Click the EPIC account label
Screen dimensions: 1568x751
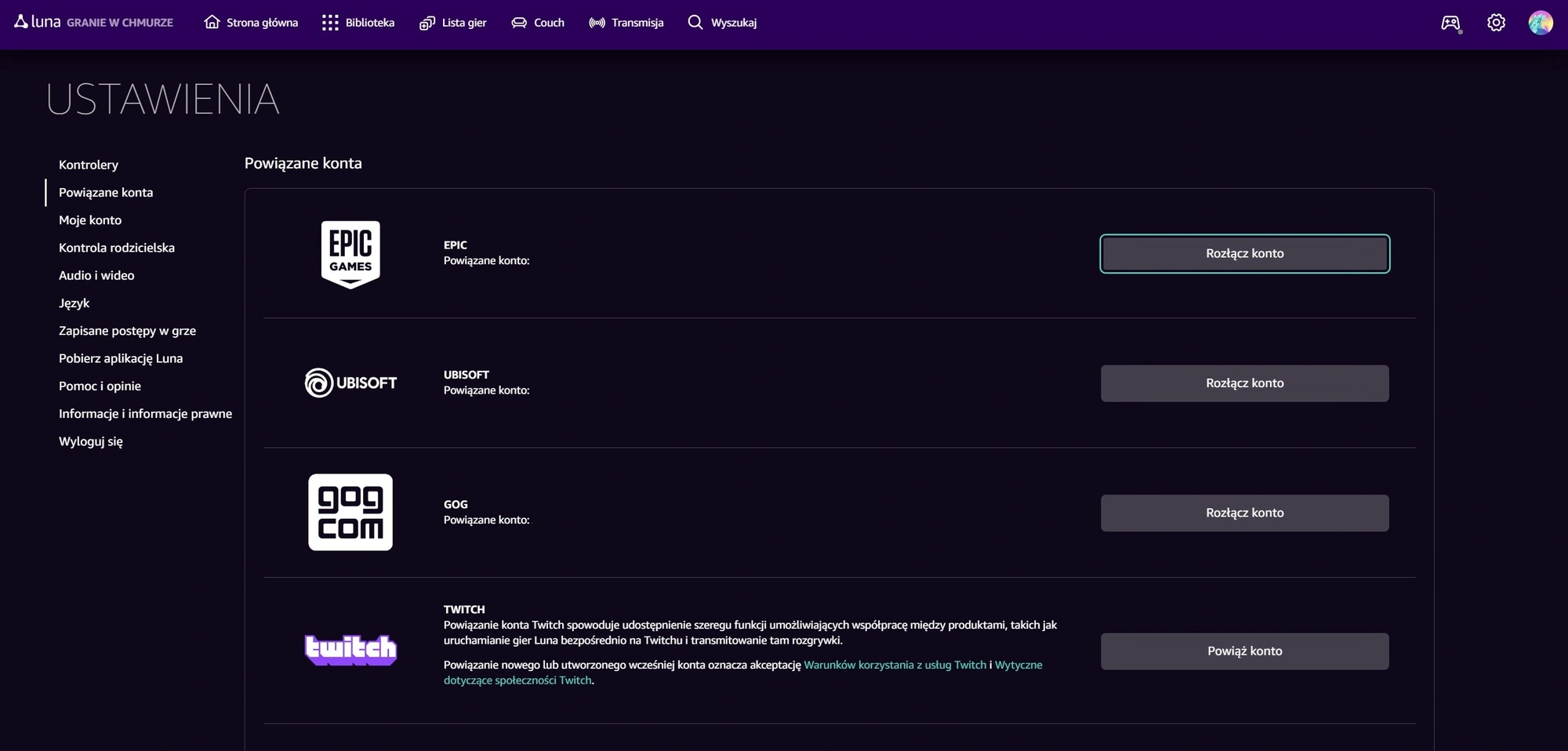click(x=456, y=245)
